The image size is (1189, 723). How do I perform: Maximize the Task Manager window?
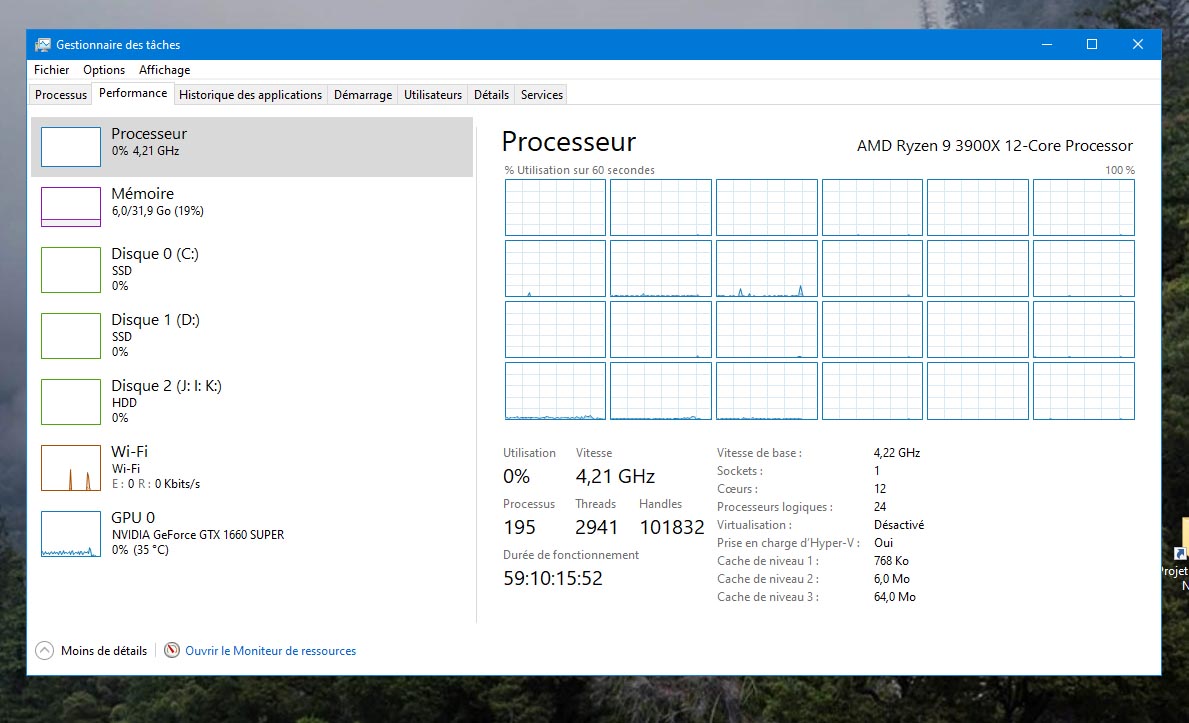[x=1092, y=44]
